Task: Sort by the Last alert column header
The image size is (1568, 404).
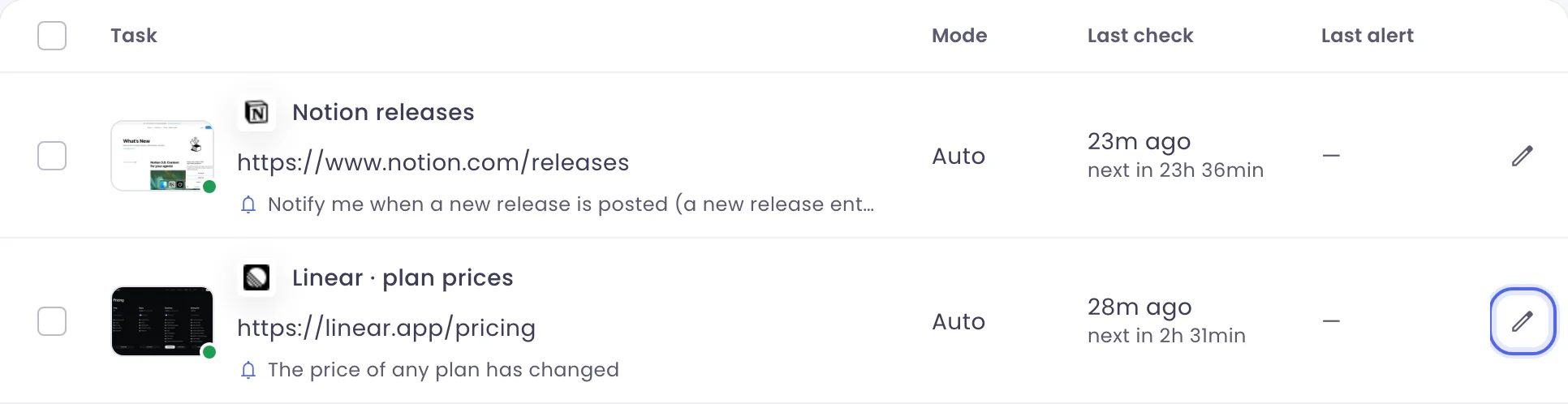Action: tap(1368, 36)
